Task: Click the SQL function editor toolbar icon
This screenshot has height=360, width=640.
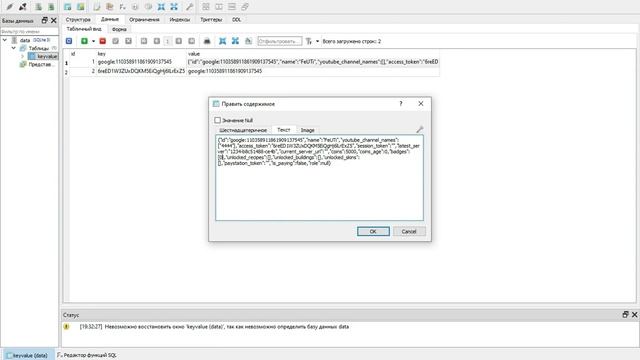Action: click(x=122, y=7)
